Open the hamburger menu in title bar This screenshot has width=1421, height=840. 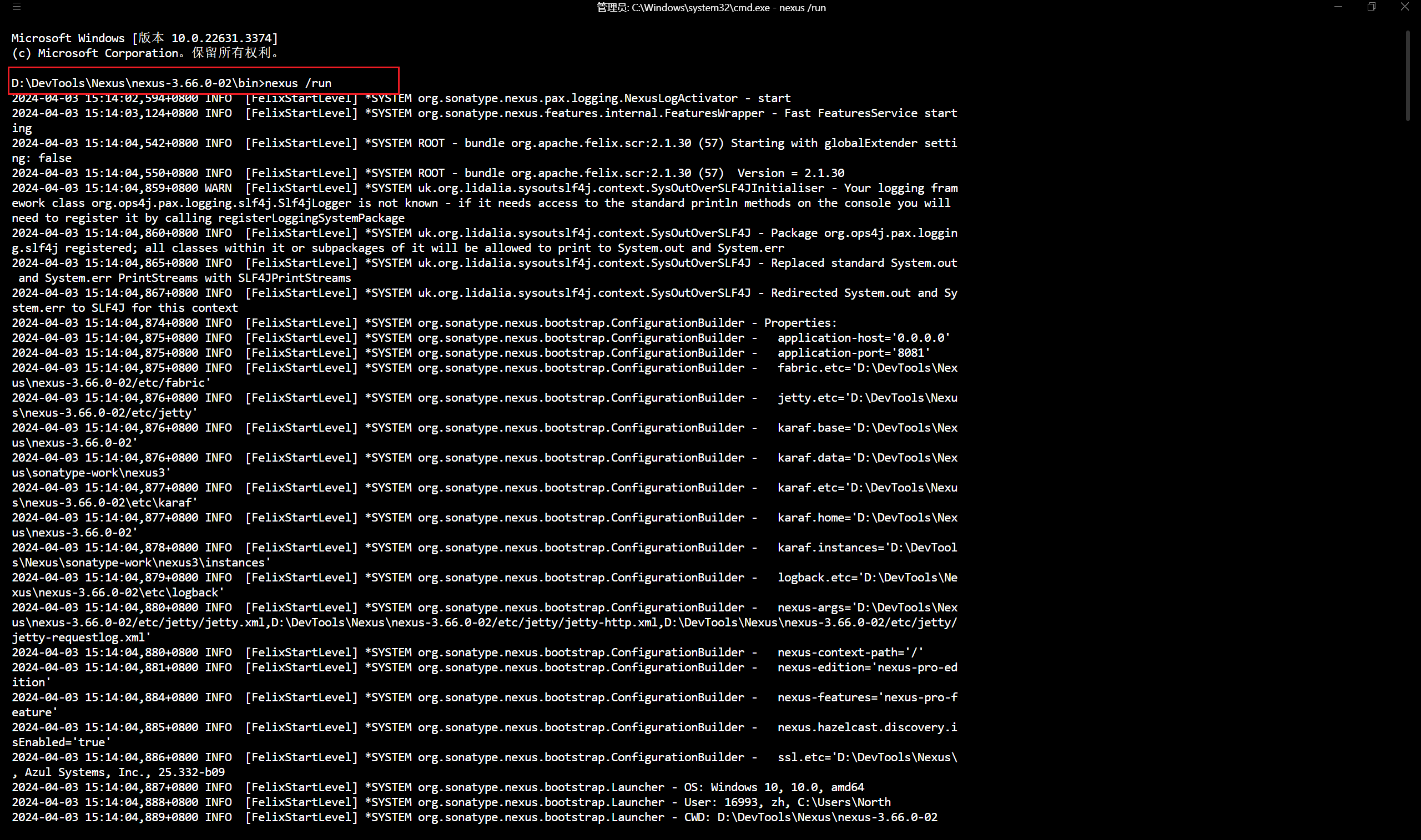(17, 7)
